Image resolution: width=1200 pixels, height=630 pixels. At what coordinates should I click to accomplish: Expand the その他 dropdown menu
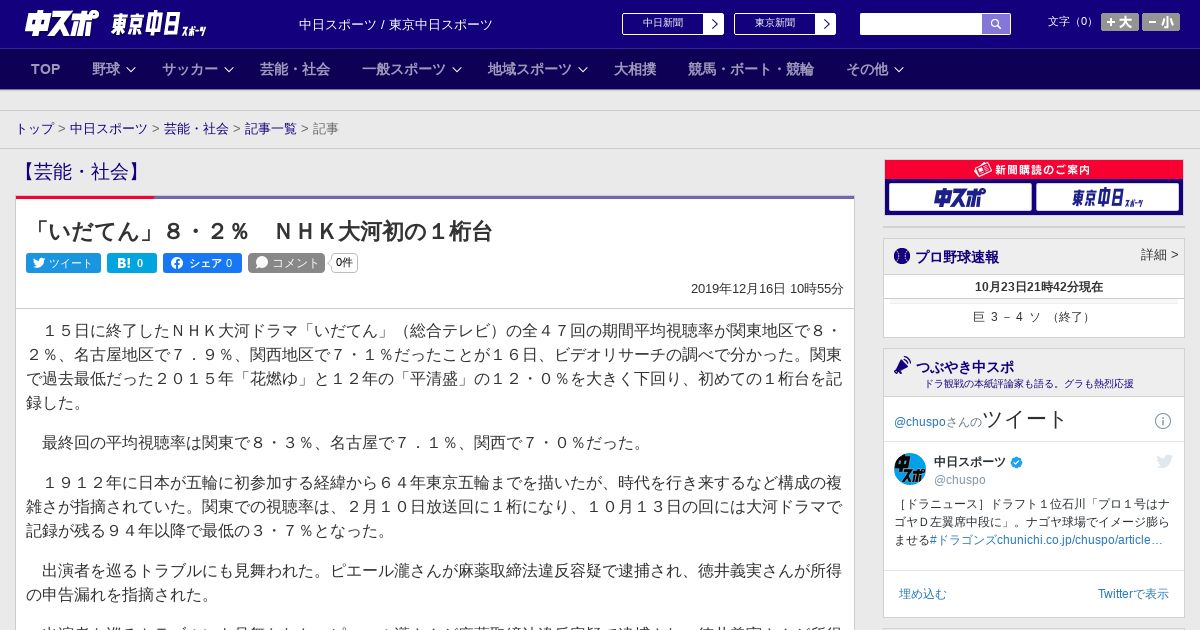[874, 69]
